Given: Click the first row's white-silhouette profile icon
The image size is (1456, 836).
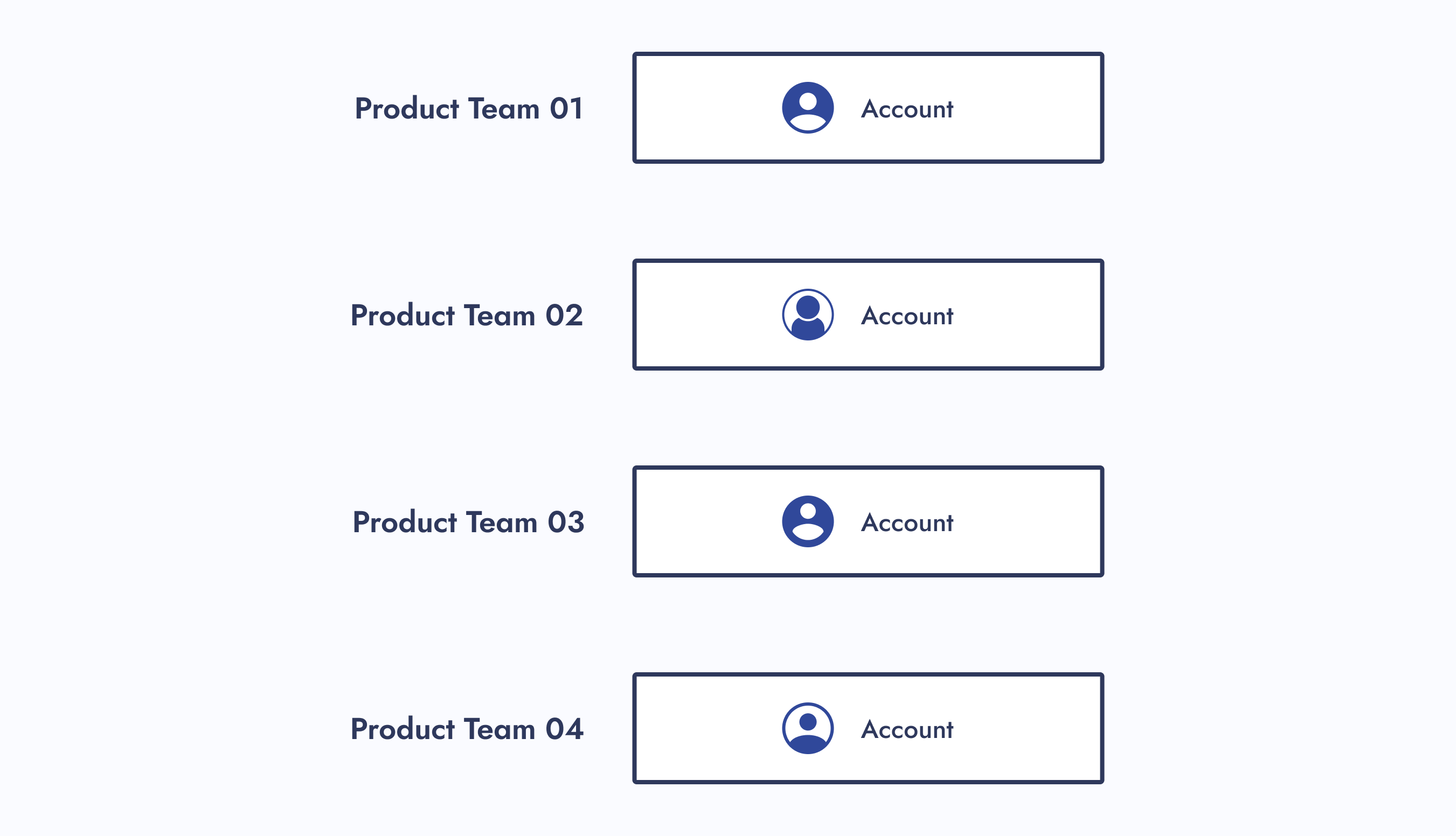Looking at the screenshot, I should 808,108.
